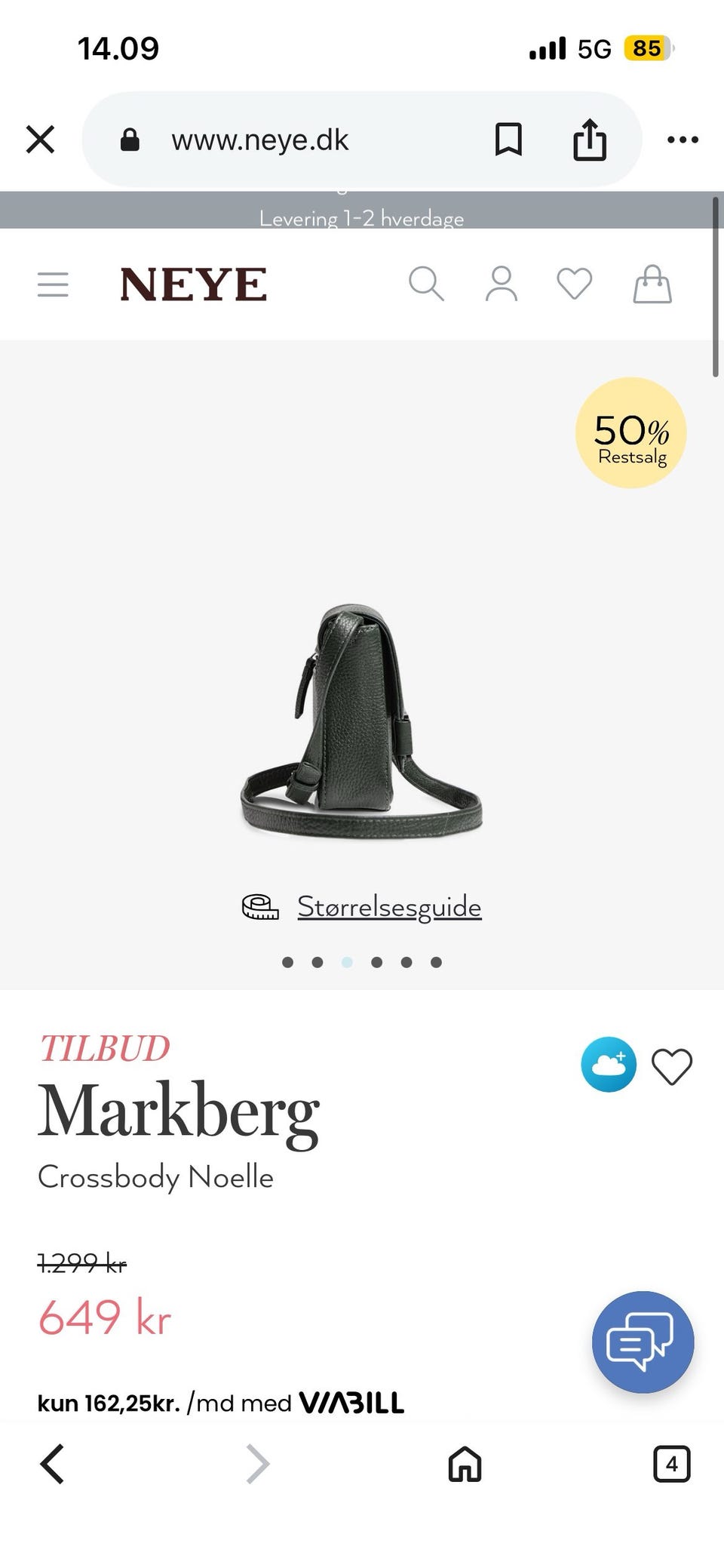Tap the search magnifier icon
The height and width of the screenshot is (1568, 724).
426,284
